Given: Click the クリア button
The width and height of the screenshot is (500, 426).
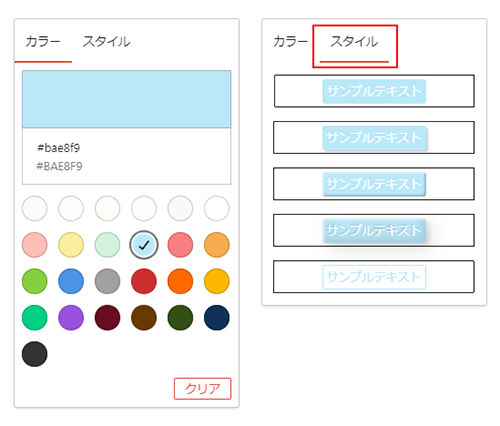Looking at the screenshot, I should click(x=203, y=389).
